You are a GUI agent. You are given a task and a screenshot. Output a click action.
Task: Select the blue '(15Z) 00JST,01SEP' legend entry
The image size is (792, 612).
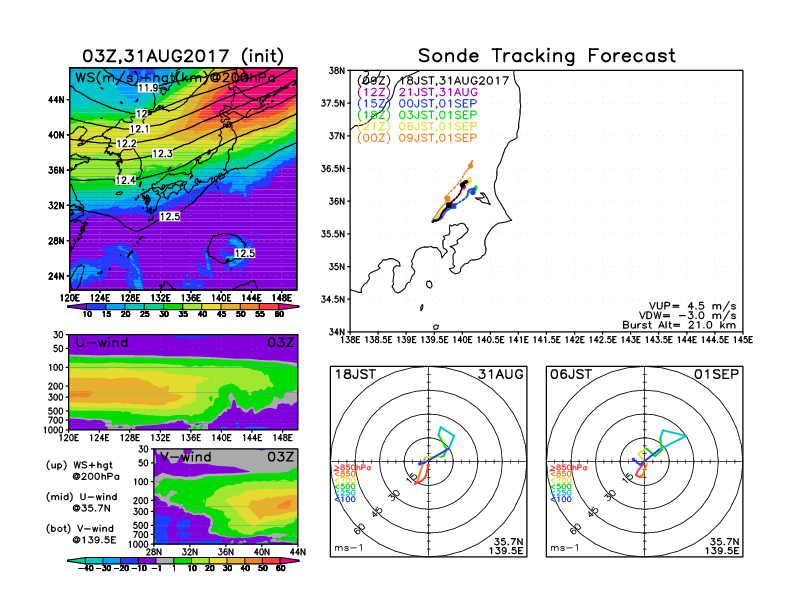417,104
